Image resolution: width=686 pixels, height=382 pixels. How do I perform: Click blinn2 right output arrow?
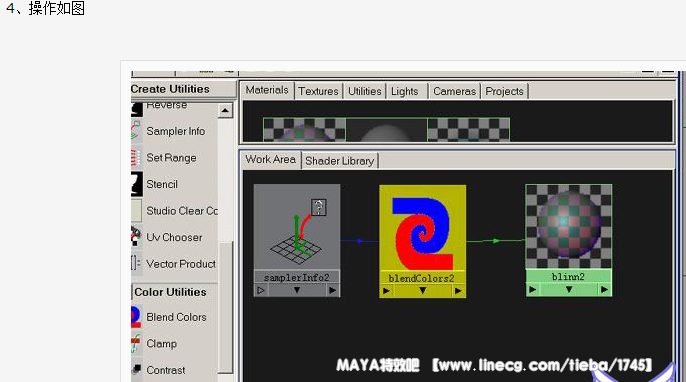point(604,289)
